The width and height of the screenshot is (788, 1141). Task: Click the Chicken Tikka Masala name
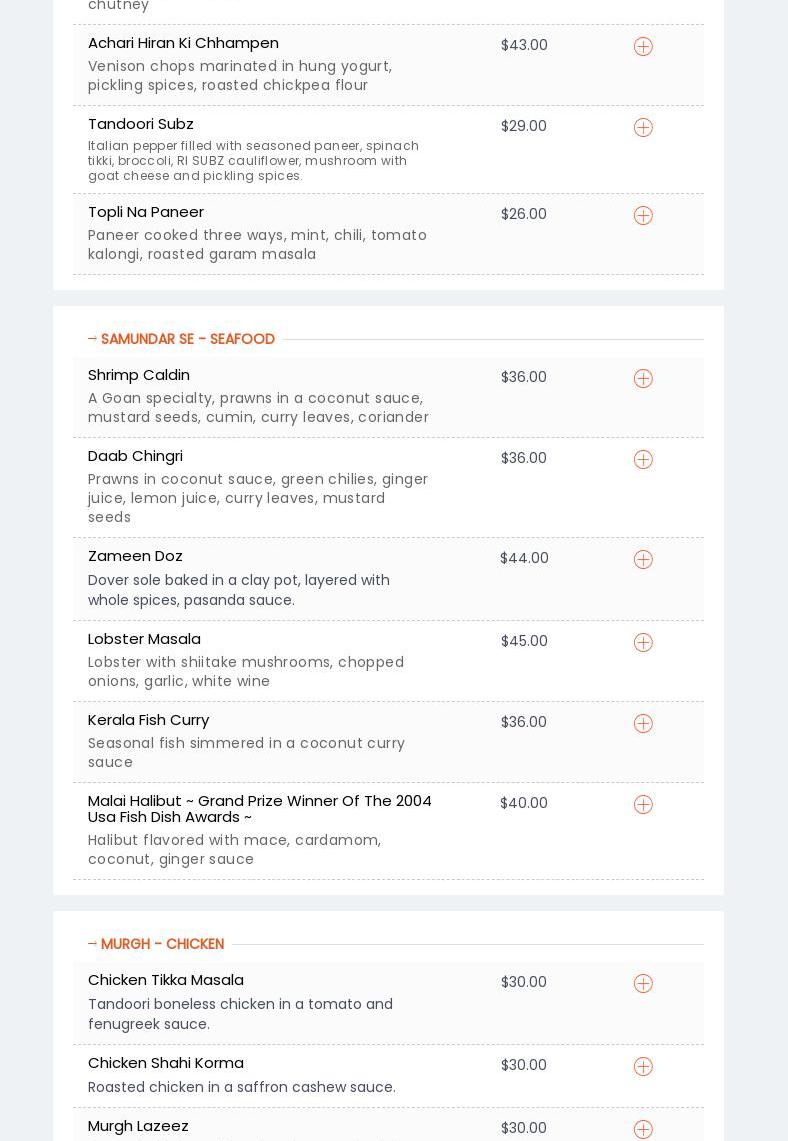coord(166,980)
